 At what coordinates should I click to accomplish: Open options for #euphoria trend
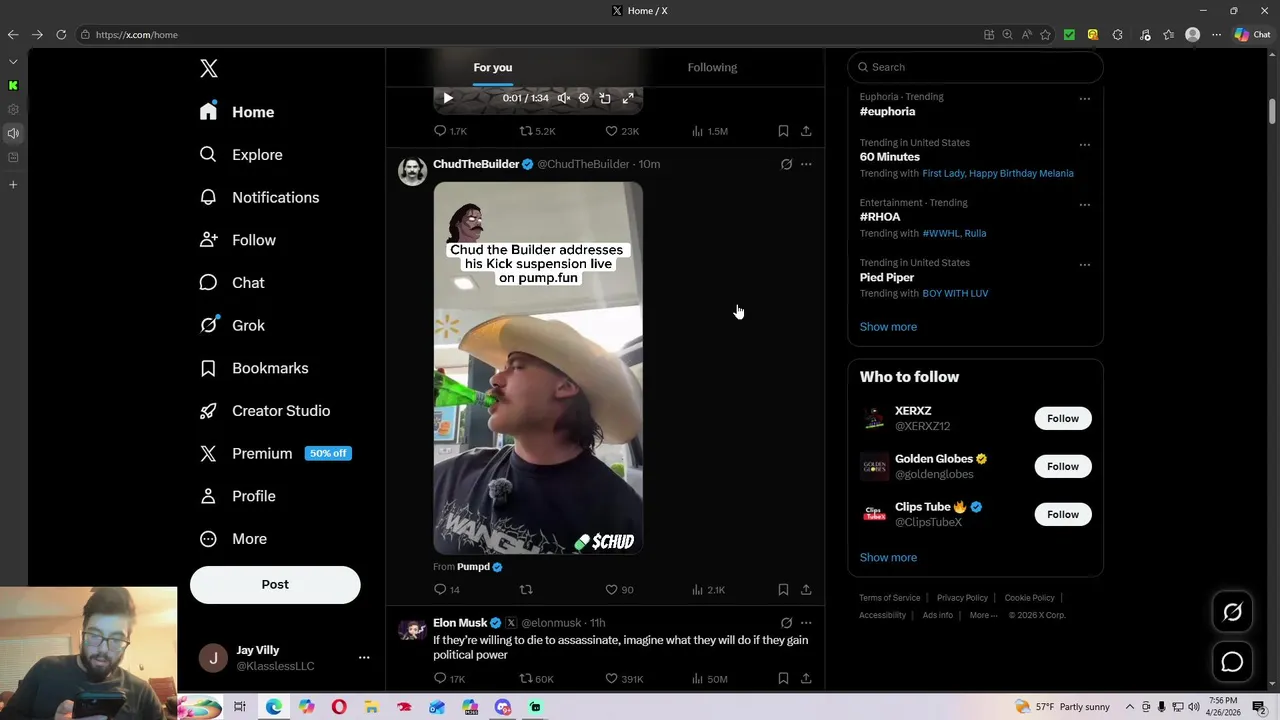click(1085, 98)
